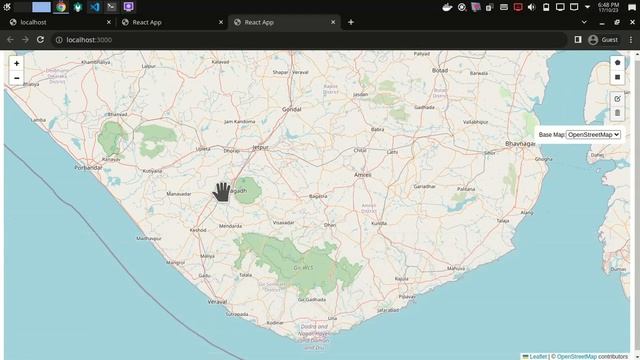The width and height of the screenshot is (640, 360).
Task: Open the Docker tray icon
Action: click(x=447, y=7)
